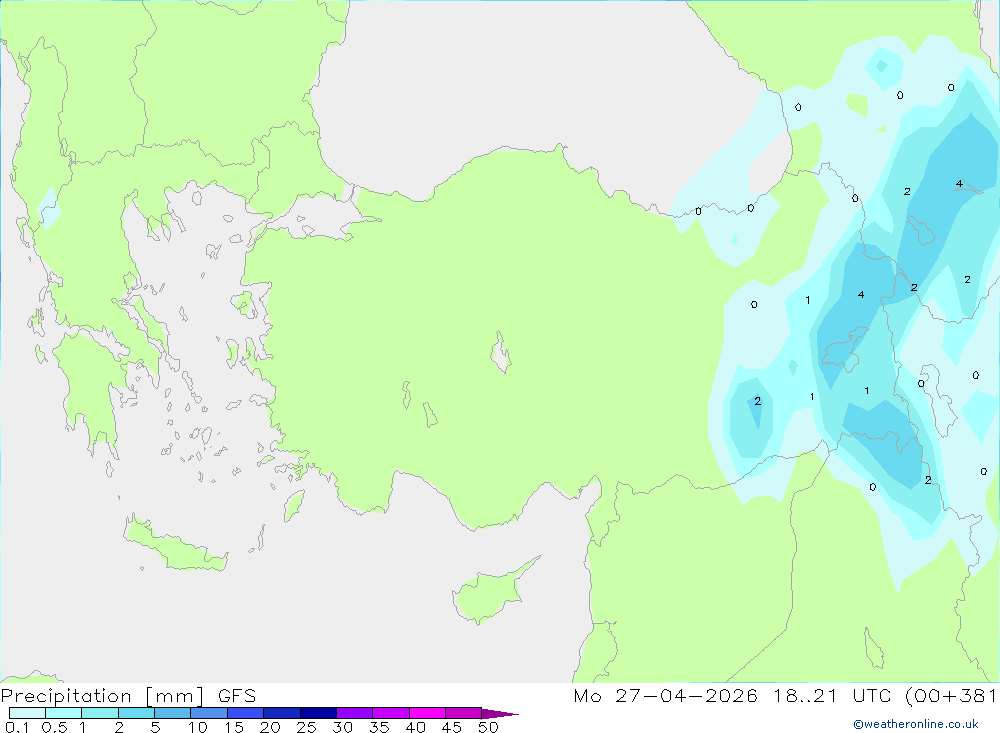Click the legend label "35"

(x=379, y=727)
